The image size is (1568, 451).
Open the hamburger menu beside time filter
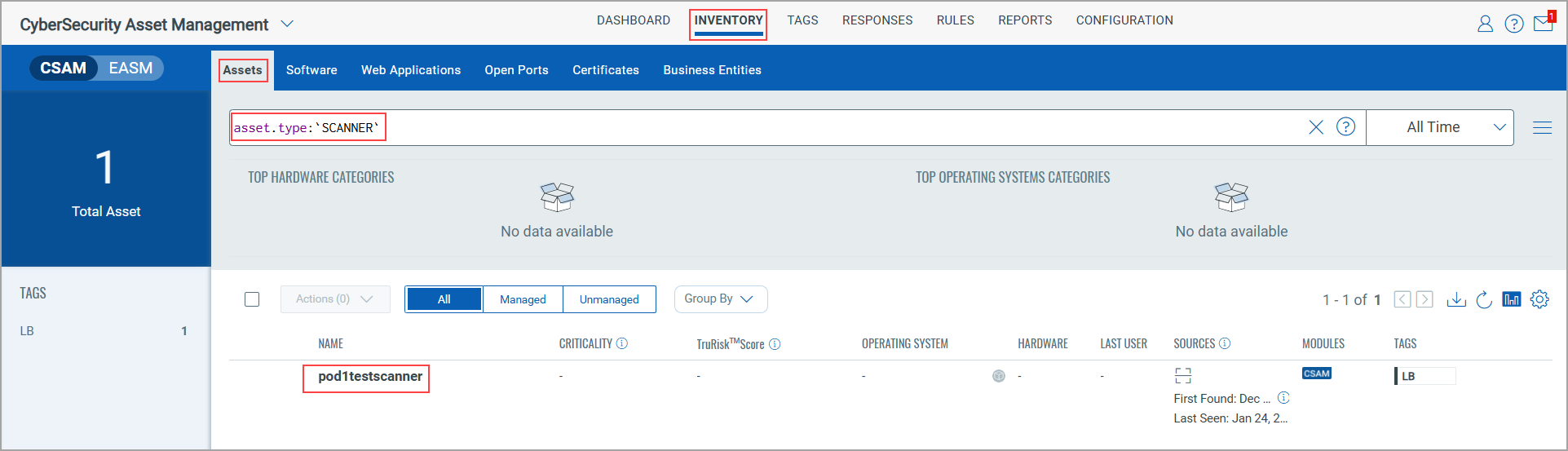pyautogui.click(x=1542, y=127)
